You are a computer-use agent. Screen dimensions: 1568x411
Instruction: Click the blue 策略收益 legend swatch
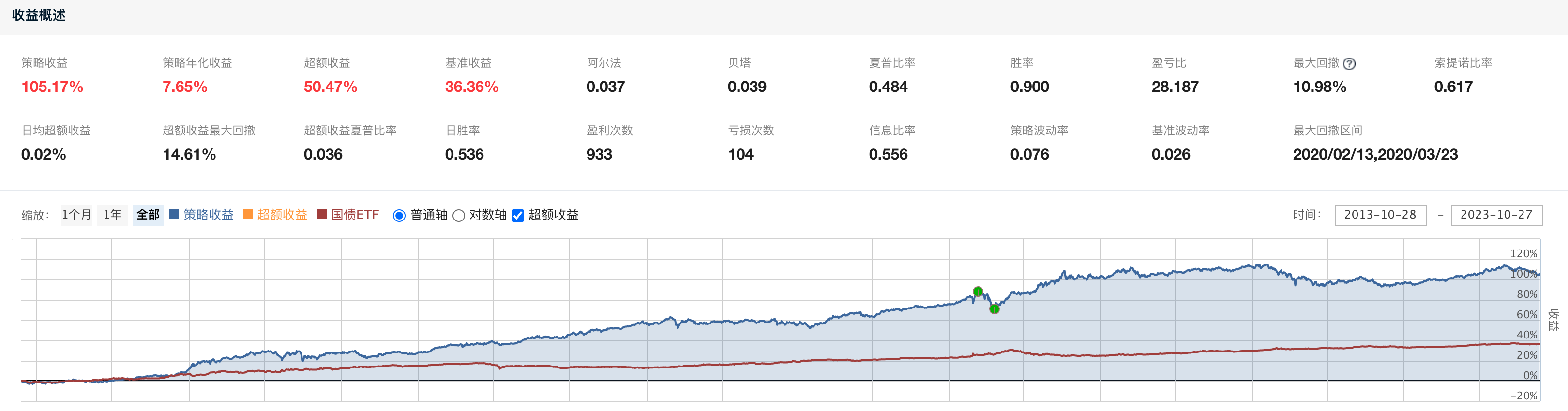174,214
